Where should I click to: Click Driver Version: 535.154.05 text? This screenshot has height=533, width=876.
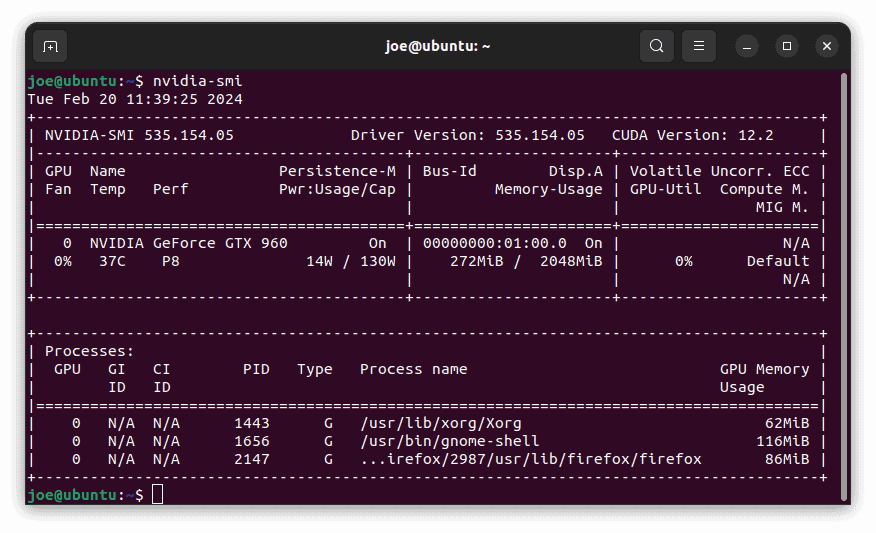pos(468,135)
